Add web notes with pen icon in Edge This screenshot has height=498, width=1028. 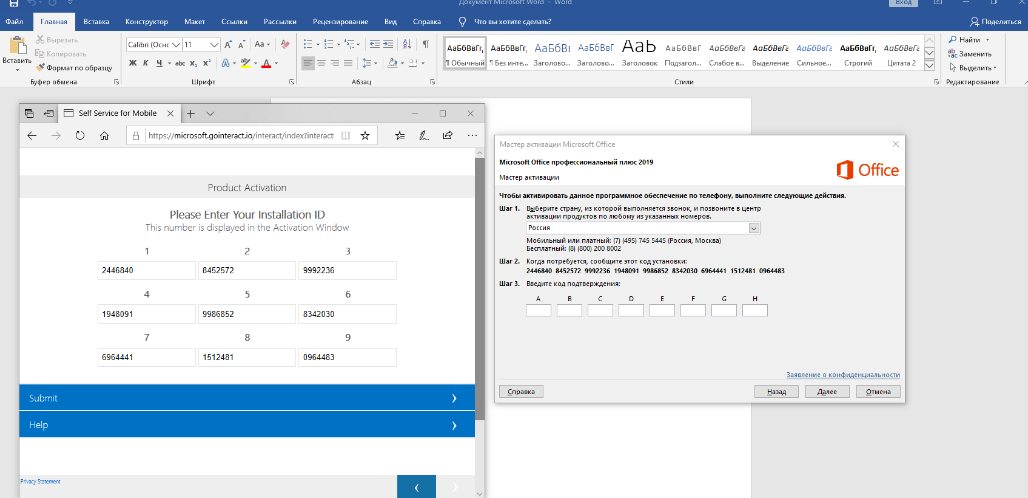tap(424, 136)
